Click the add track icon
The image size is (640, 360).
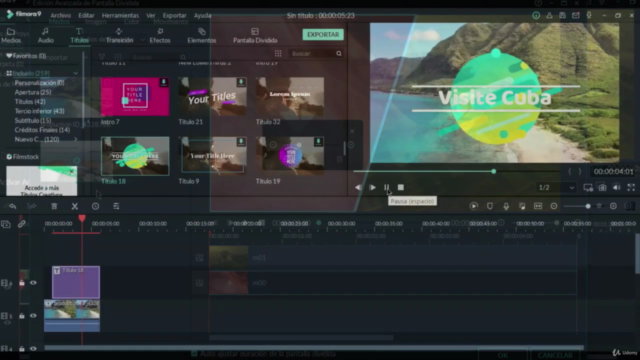[x=6, y=224]
